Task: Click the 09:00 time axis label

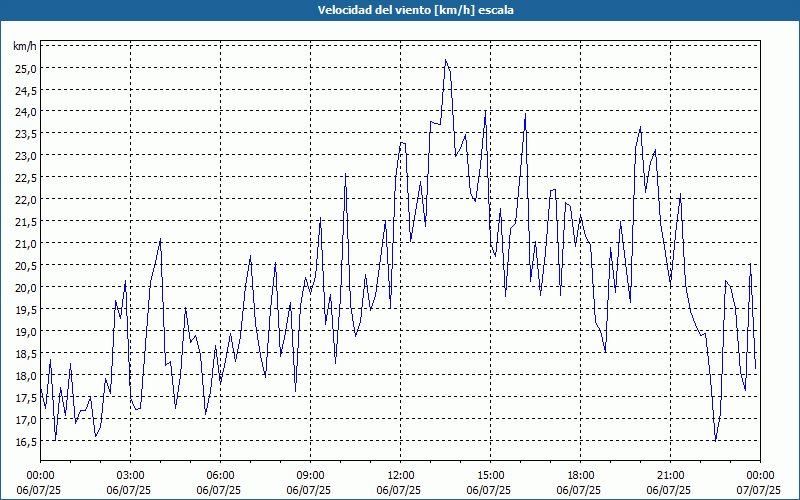Action: pyautogui.click(x=310, y=475)
